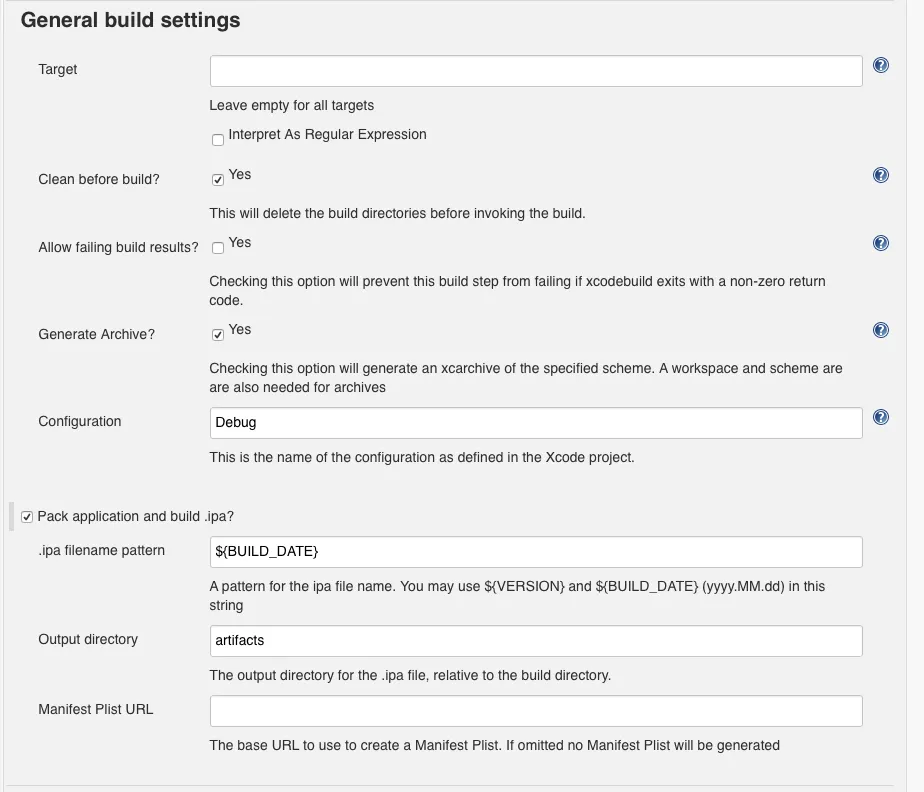Click the Configuration field showing Debug

pos(535,422)
